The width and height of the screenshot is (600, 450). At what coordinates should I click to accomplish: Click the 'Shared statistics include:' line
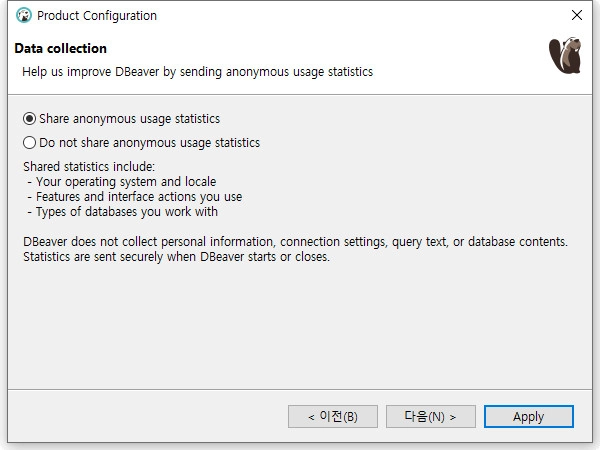(x=89, y=167)
